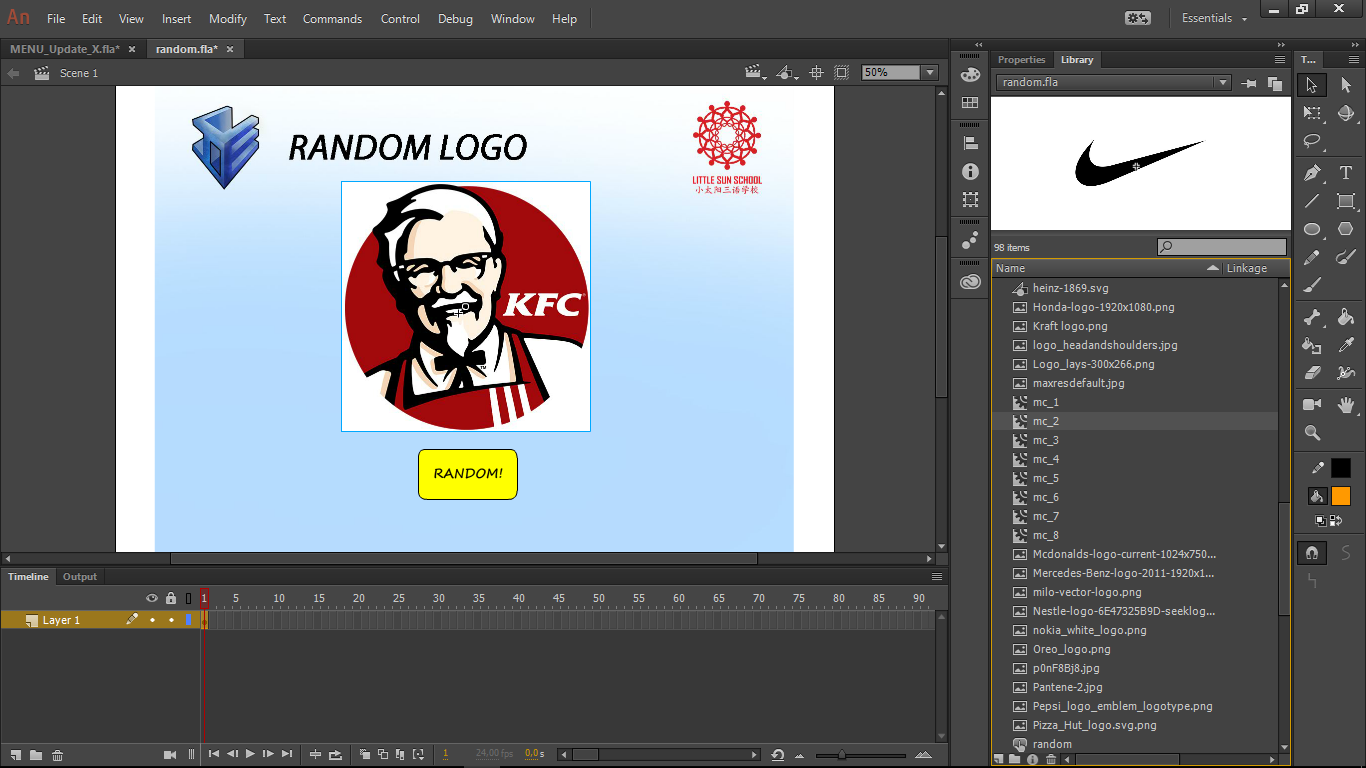Select the Line tool
The image size is (1366, 768).
(x=1312, y=201)
